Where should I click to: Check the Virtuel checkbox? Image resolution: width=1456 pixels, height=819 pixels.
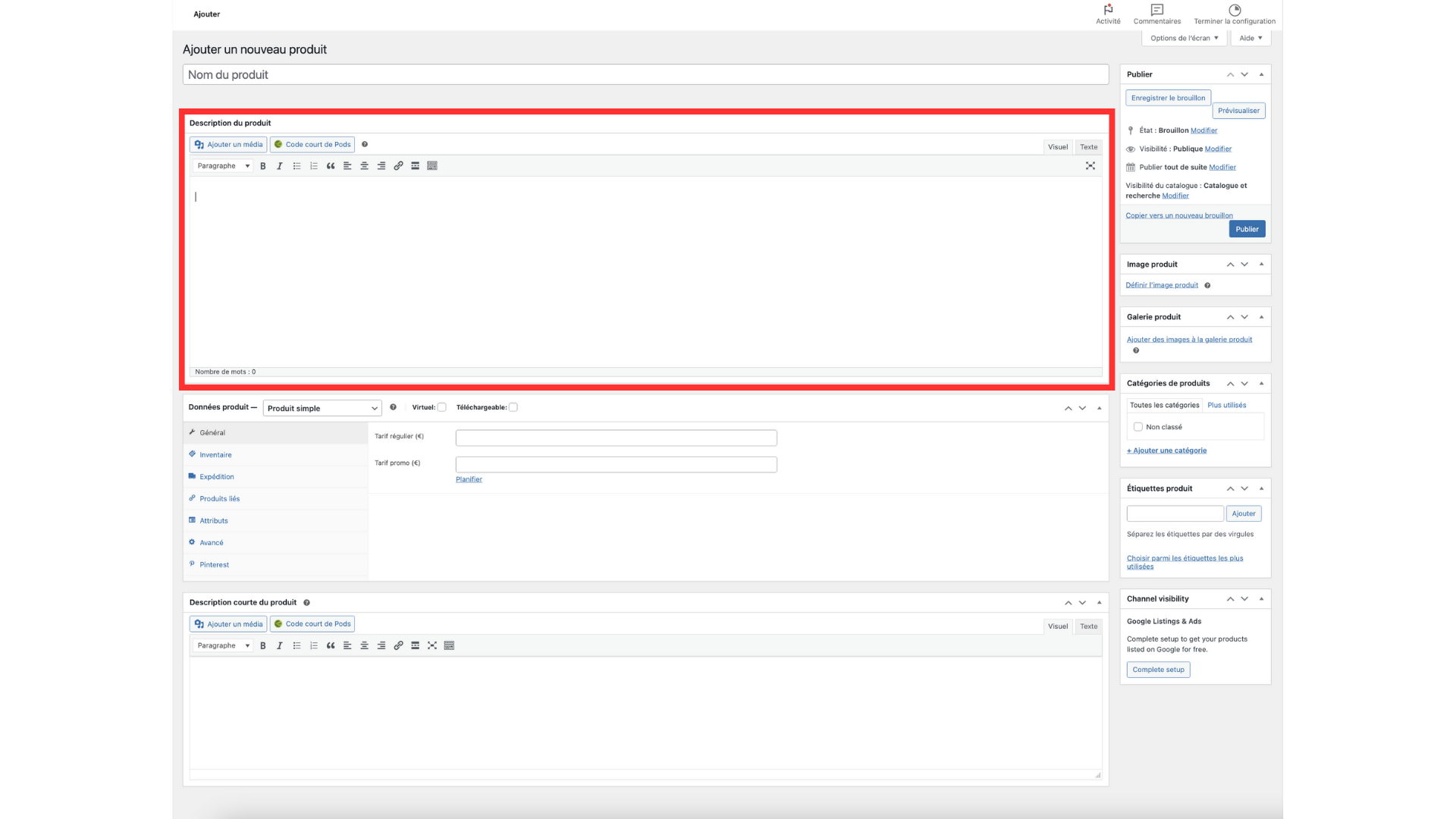pos(442,407)
